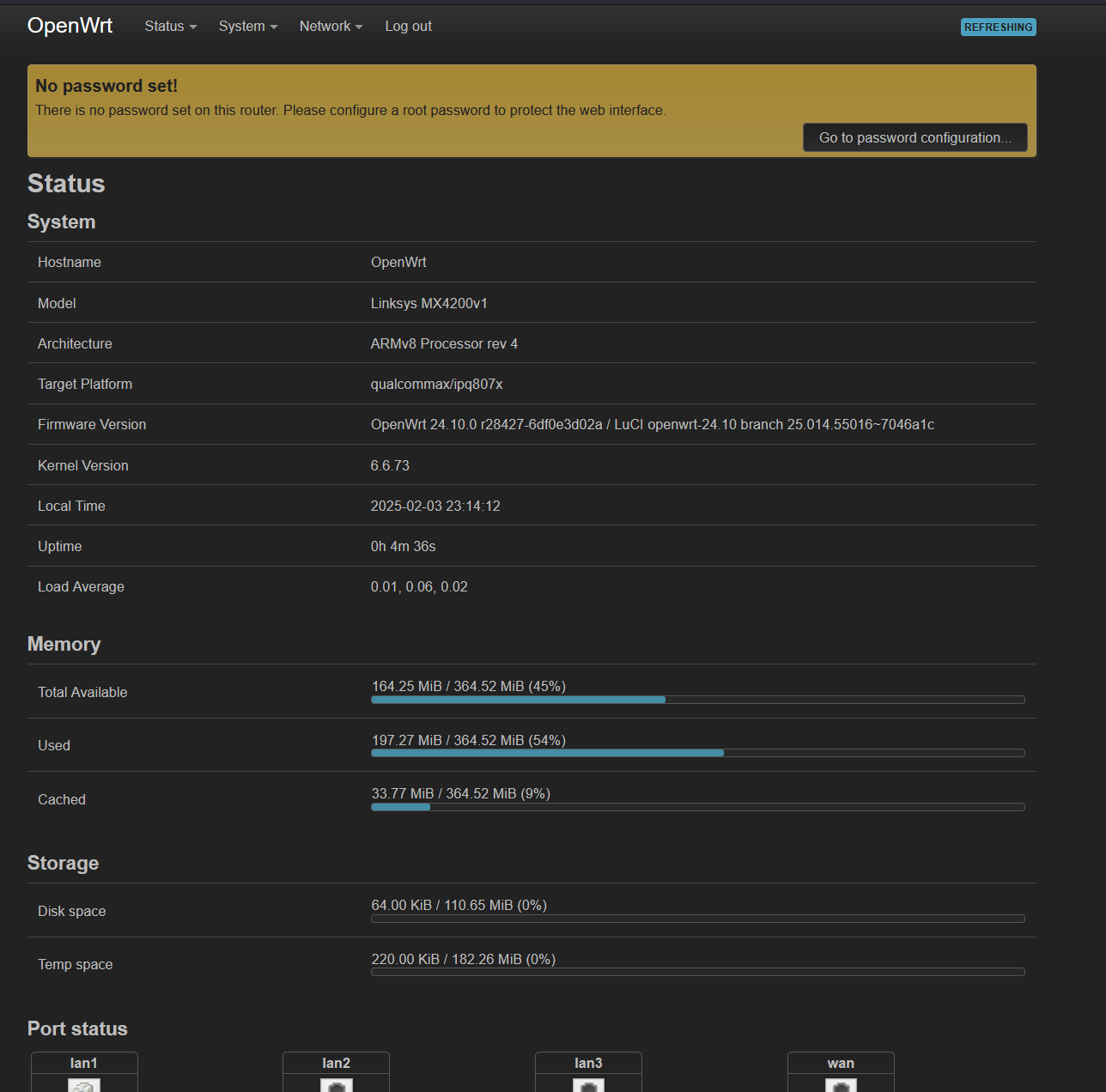Image resolution: width=1106 pixels, height=1092 pixels.
Task: Click the lan1 port status icon
Action: [84, 1085]
